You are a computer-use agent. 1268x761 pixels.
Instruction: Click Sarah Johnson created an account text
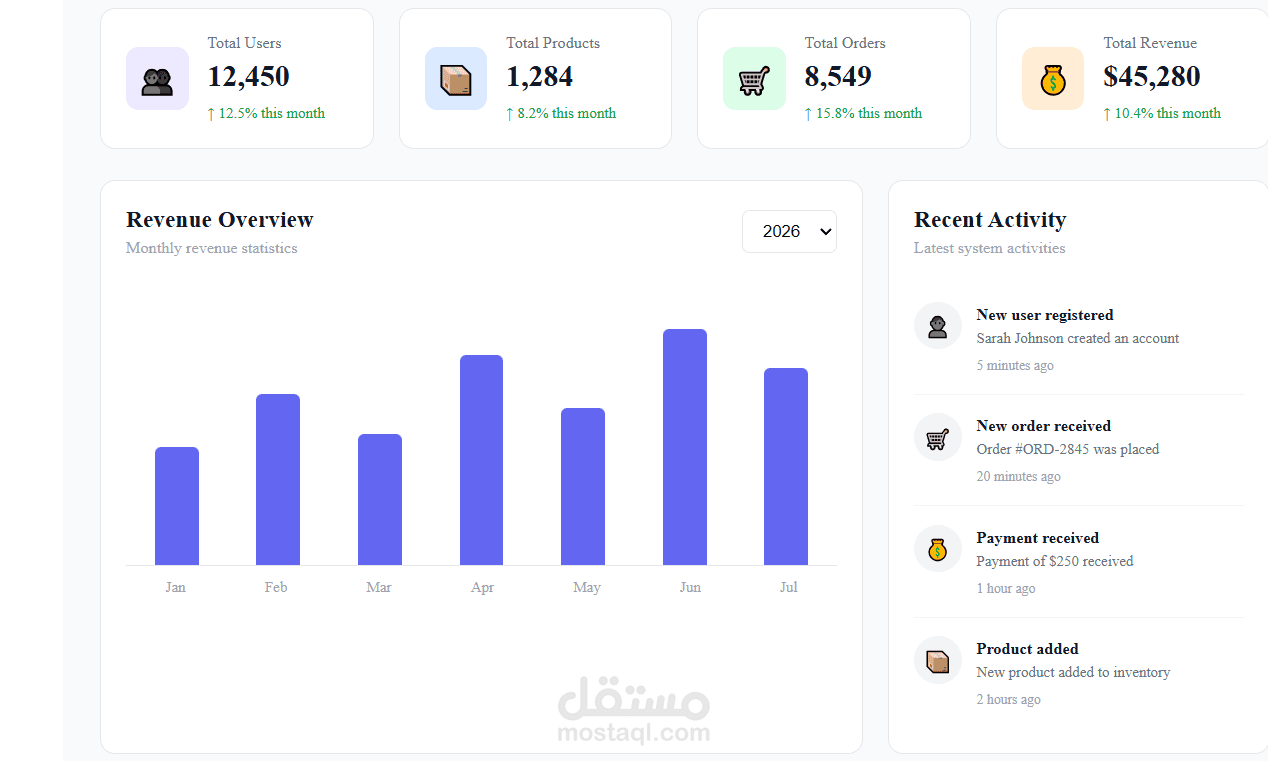point(1078,338)
